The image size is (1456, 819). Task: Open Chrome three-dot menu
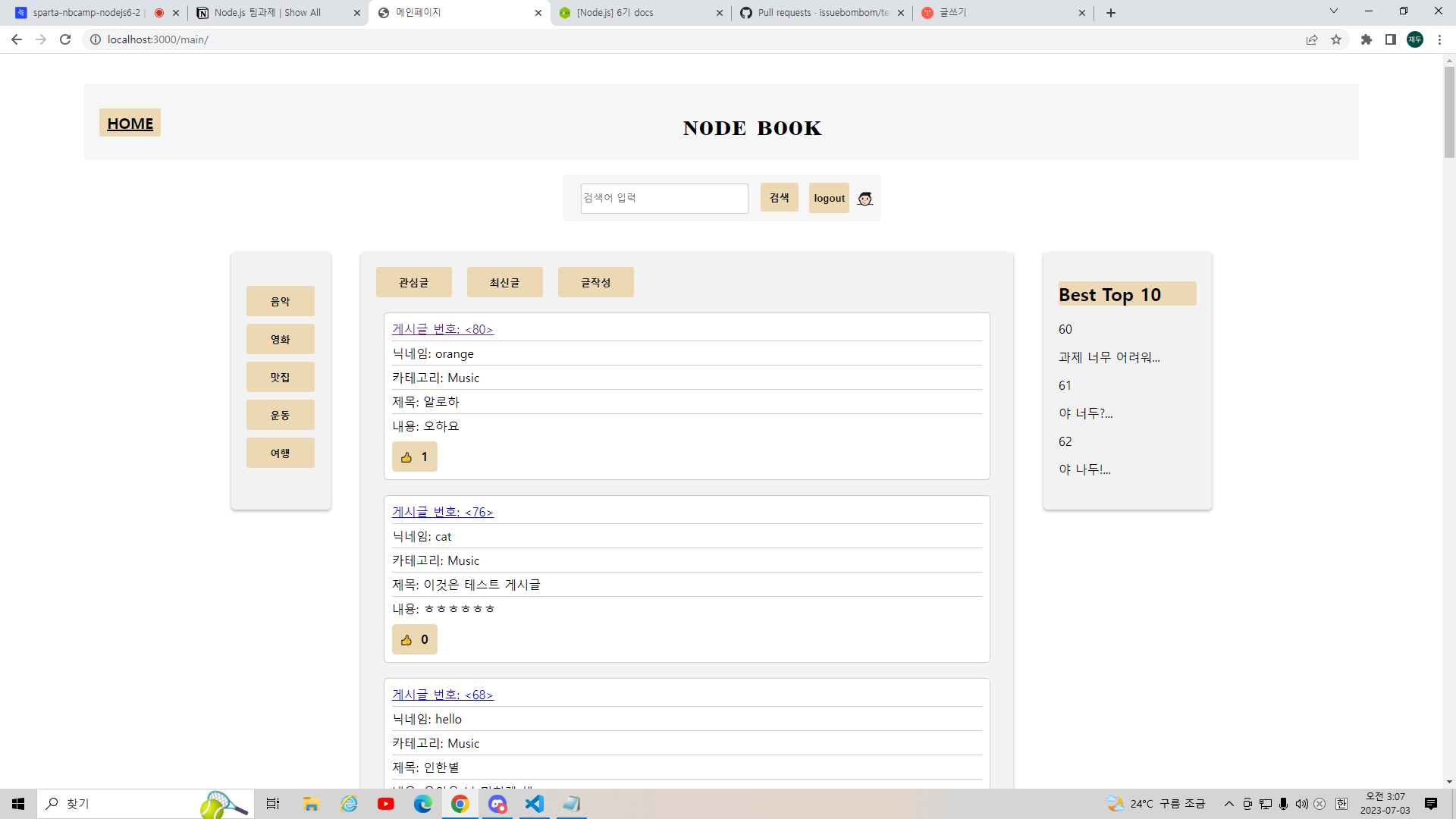1439,39
